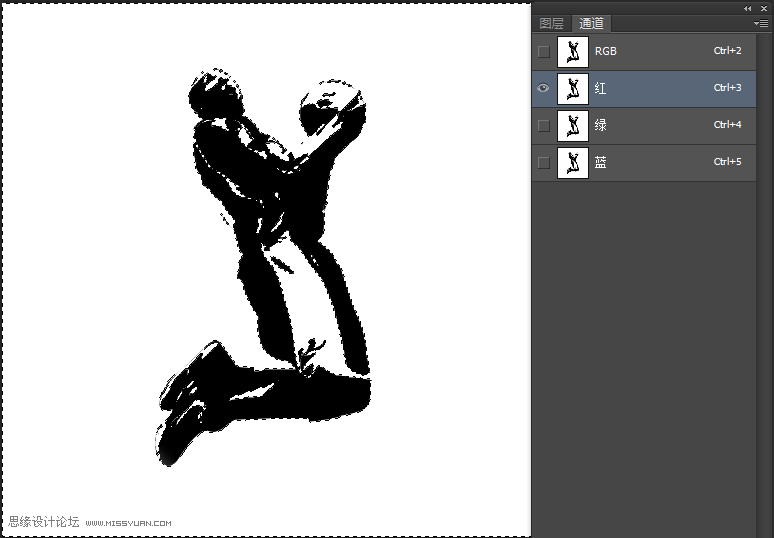This screenshot has width=774, height=538.
Task: Switch to the 图层 (Layers) tab
Action: [x=552, y=23]
